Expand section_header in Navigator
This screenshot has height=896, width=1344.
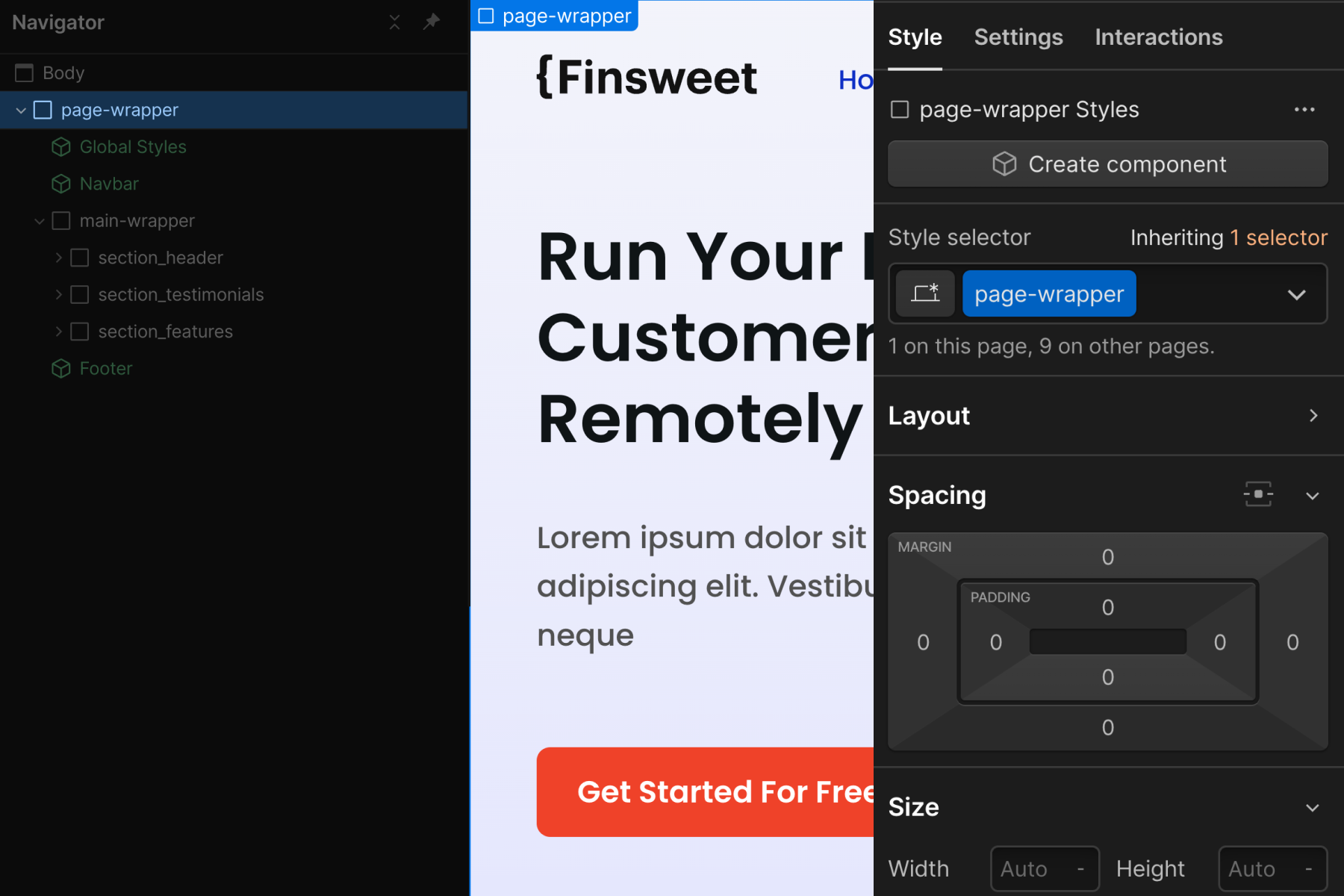[58, 258]
